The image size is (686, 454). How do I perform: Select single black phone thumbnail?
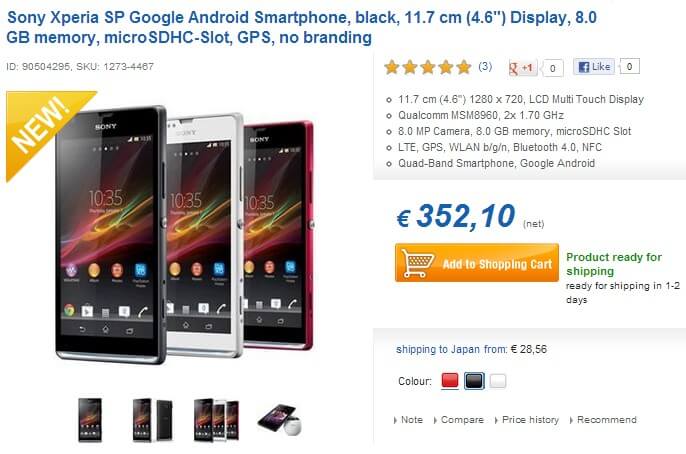tap(90, 420)
